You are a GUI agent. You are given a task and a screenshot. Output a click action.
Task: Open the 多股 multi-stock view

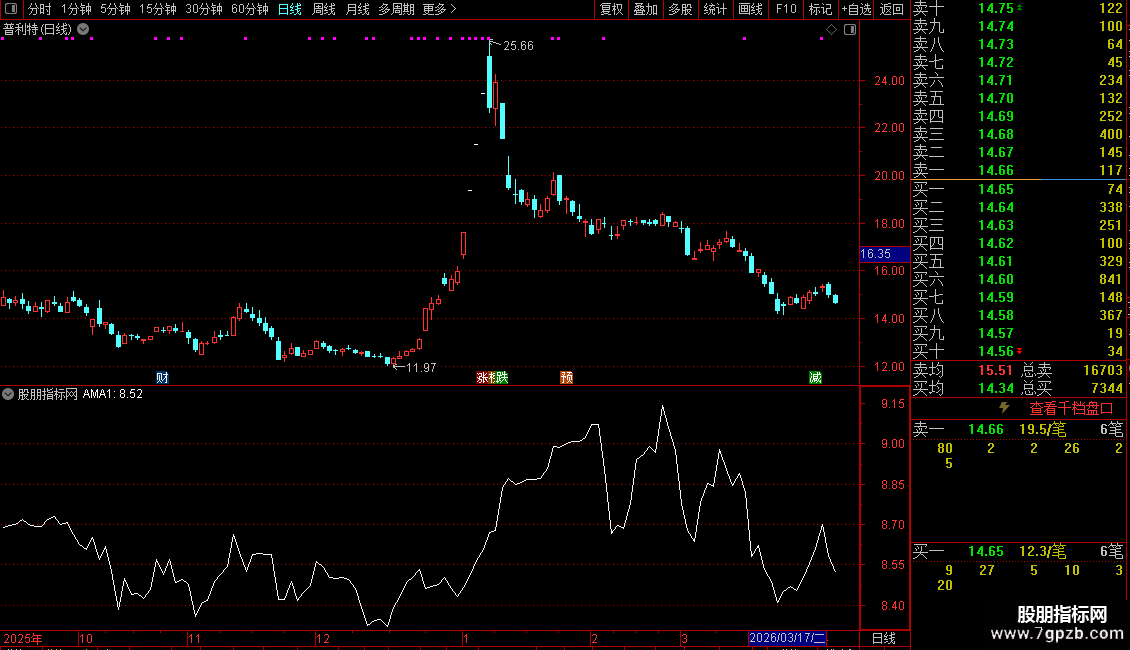[680, 9]
